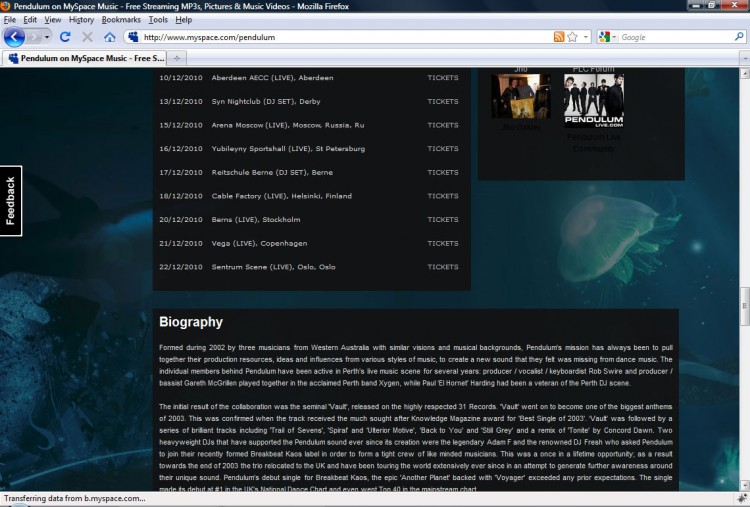Open the recent pages history dropdown arrow

tap(47, 37)
